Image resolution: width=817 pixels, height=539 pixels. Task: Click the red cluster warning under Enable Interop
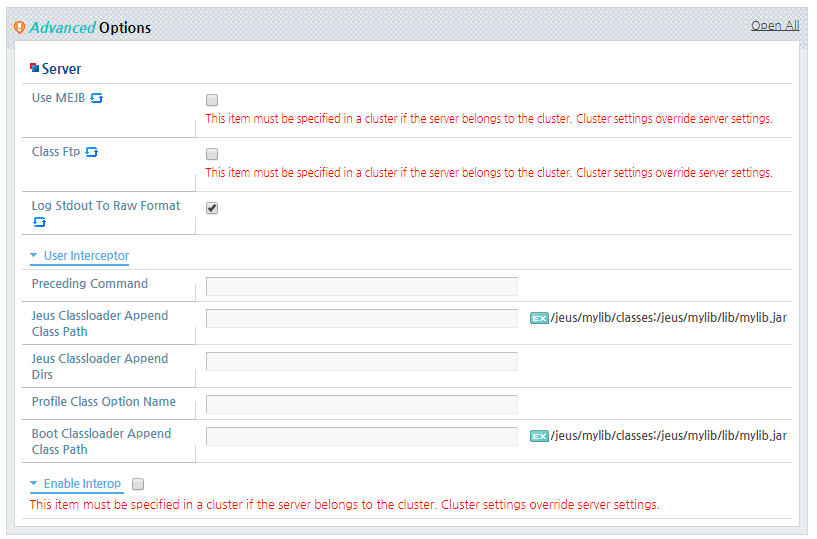point(344,505)
